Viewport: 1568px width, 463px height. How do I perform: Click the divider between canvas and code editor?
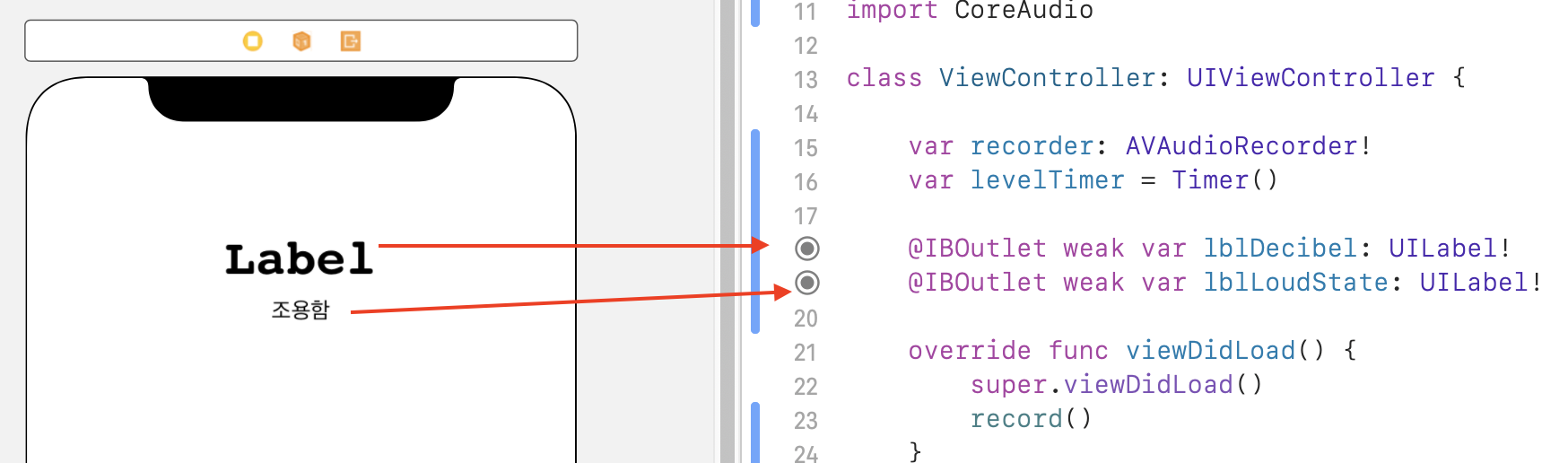click(727, 231)
